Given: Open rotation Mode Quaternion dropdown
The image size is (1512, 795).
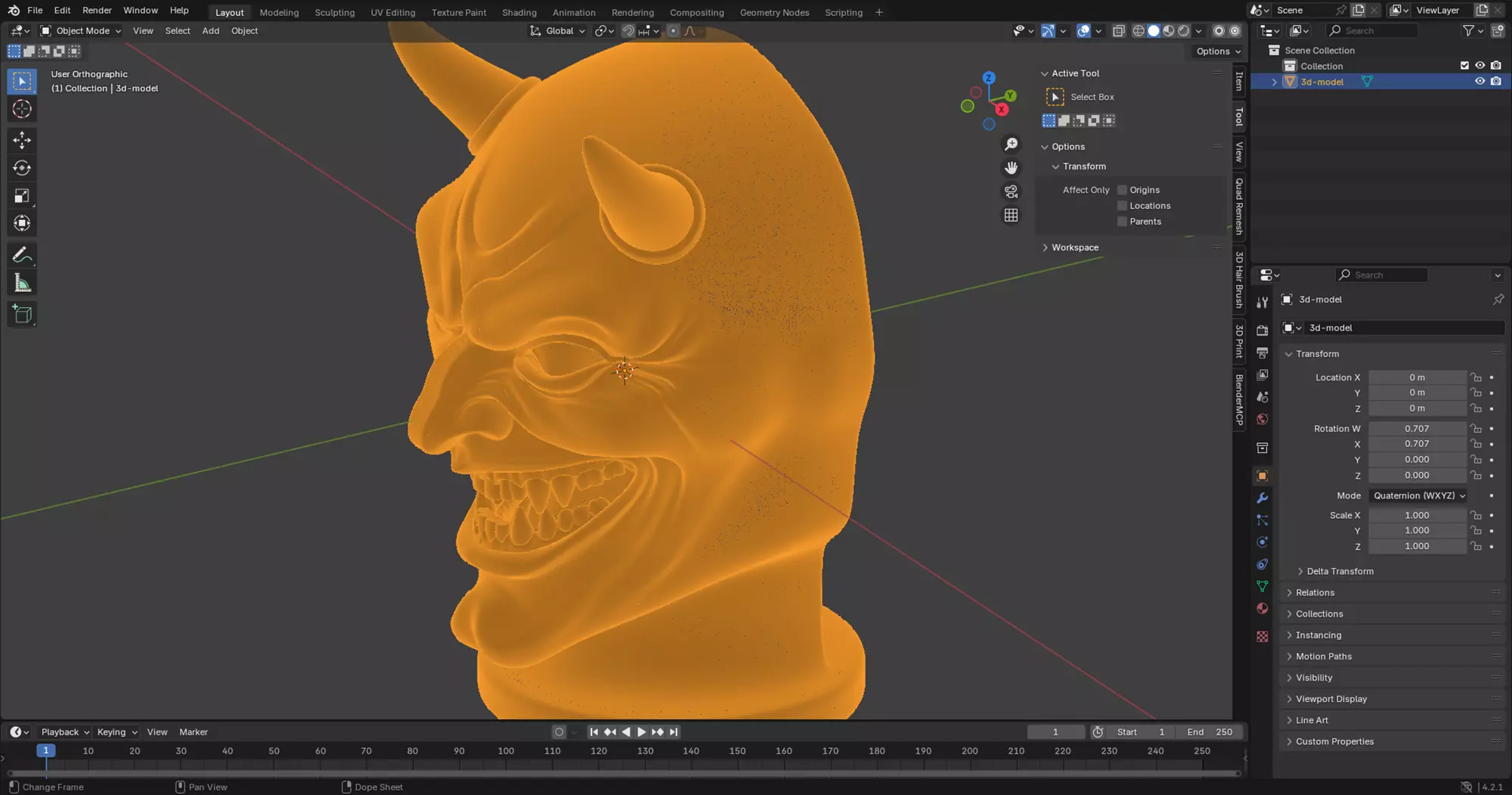Looking at the screenshot, I should click(x=1419, y=495).
